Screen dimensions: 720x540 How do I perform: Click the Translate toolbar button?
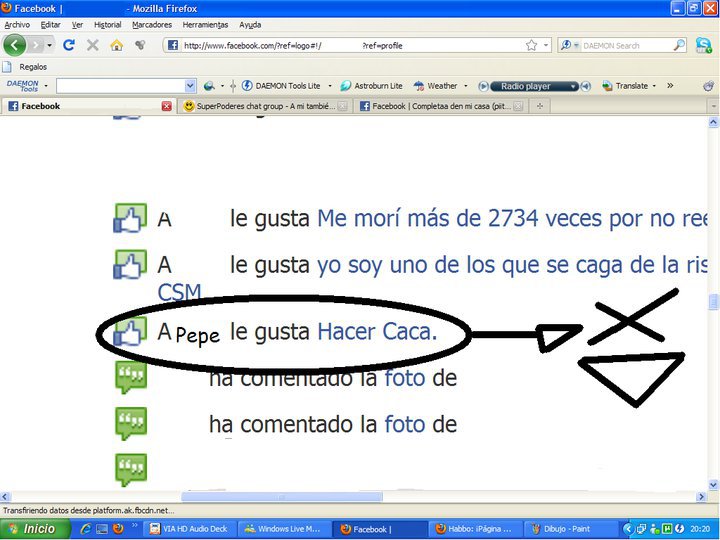click(625, 86)
